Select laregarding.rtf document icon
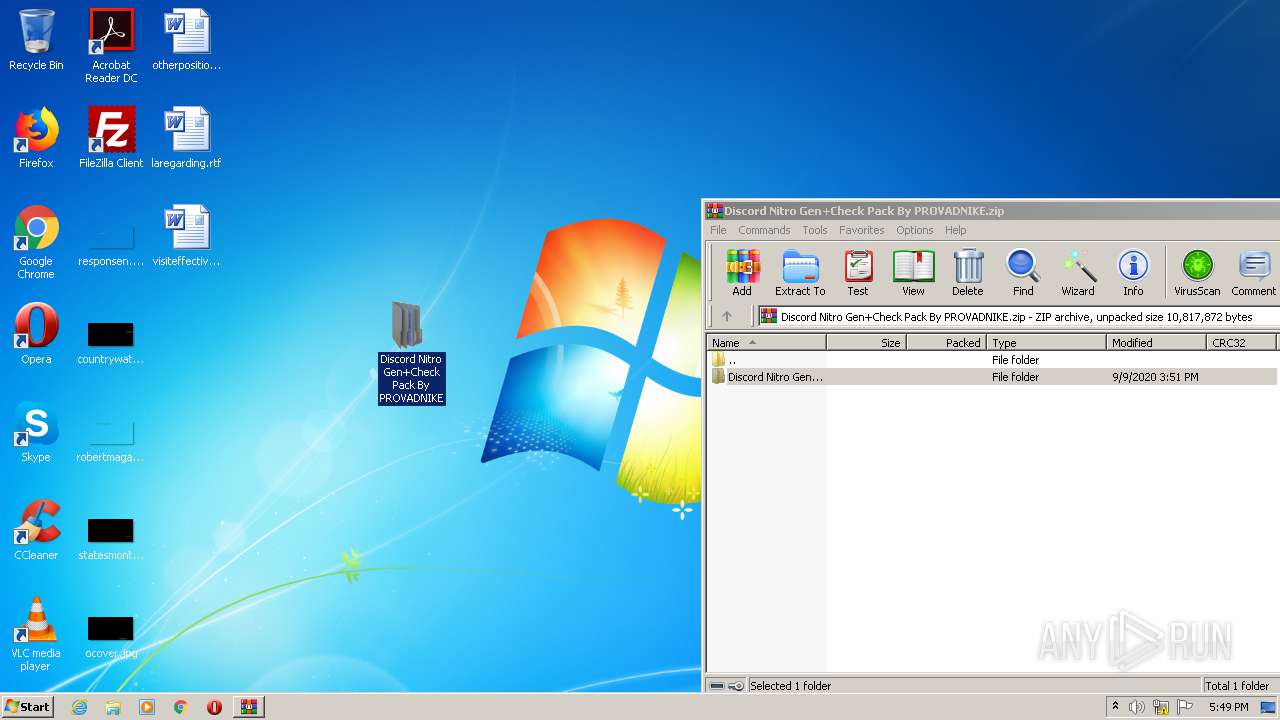 coord(186,138)
